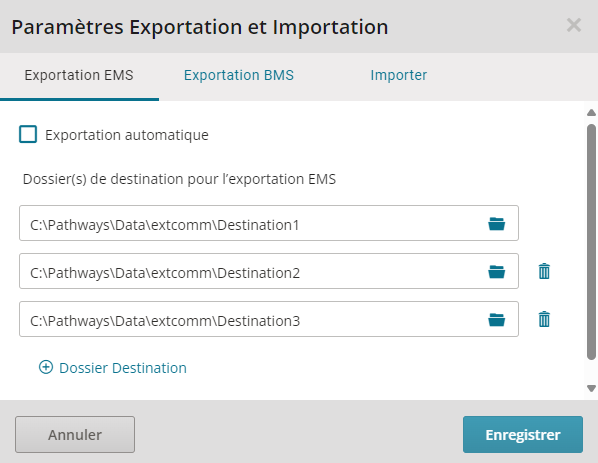The image size is (598, 463).
Task: Browse folder for the Destination1 path
Action: click(497, 224)
